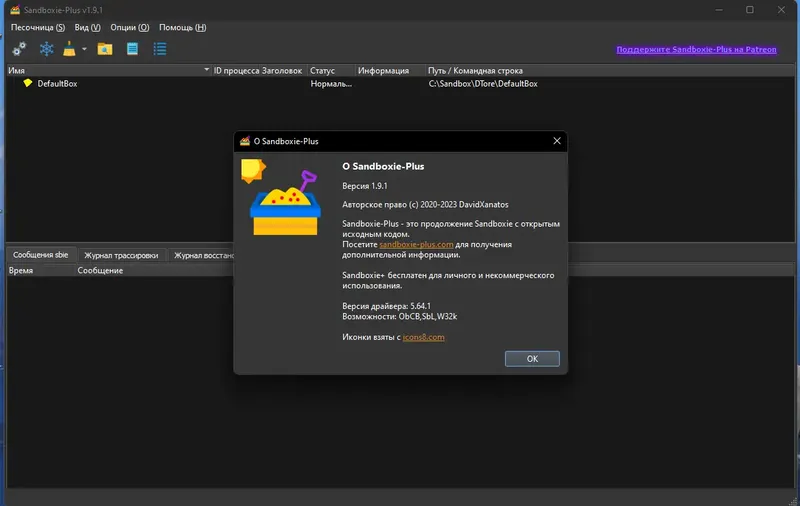The width and height of the screenshot is (800, 506).
Task: Click the blue list view icon
Action: (160, 49)
